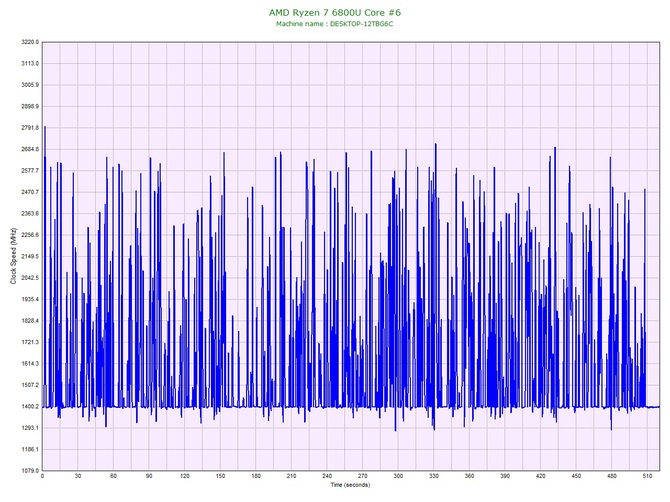The width and height of the screenshot is (670, 502).
Task: Select the y-axis value 2363.6
Action: [x=30, y=213]
